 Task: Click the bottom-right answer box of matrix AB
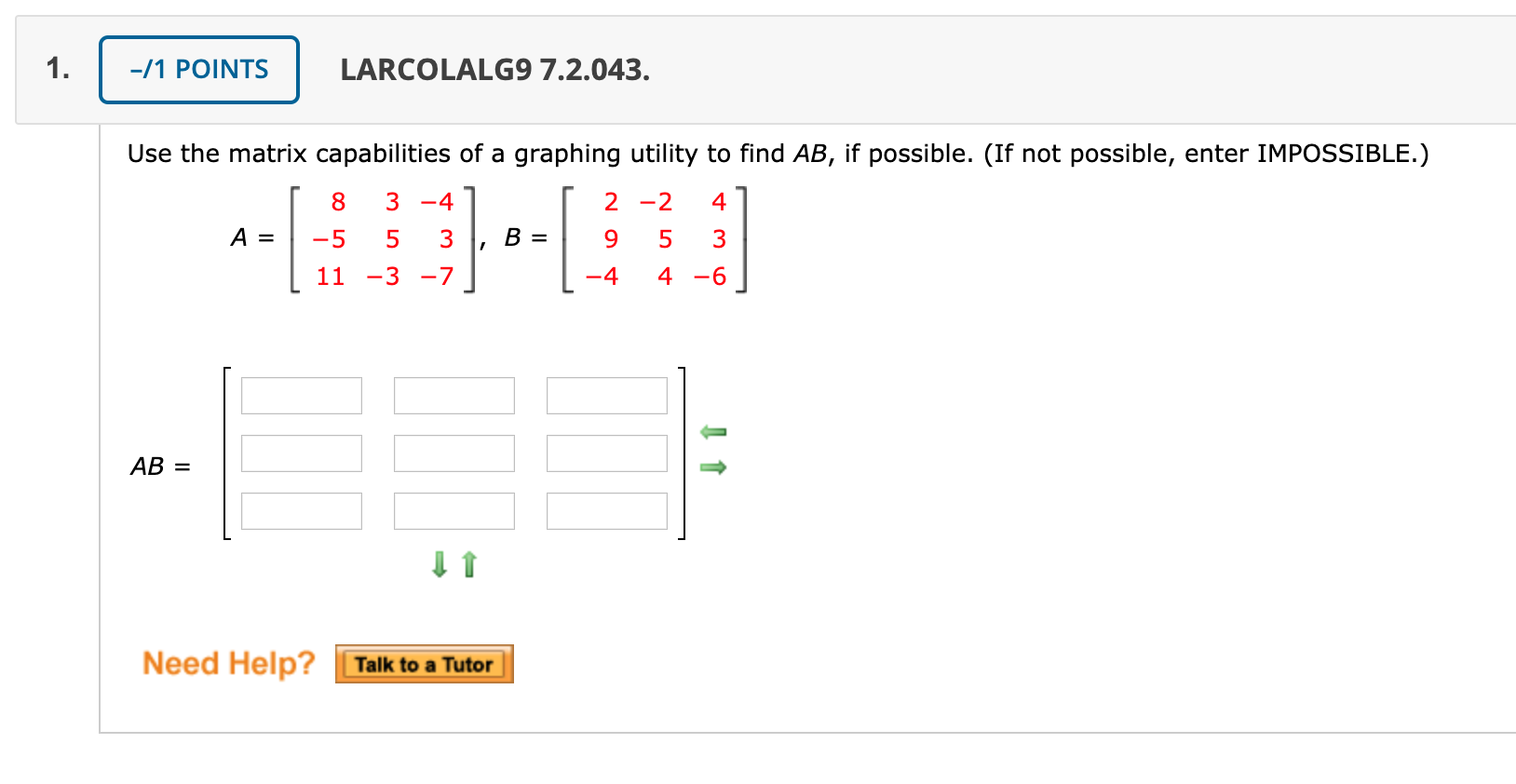(606, 510)
